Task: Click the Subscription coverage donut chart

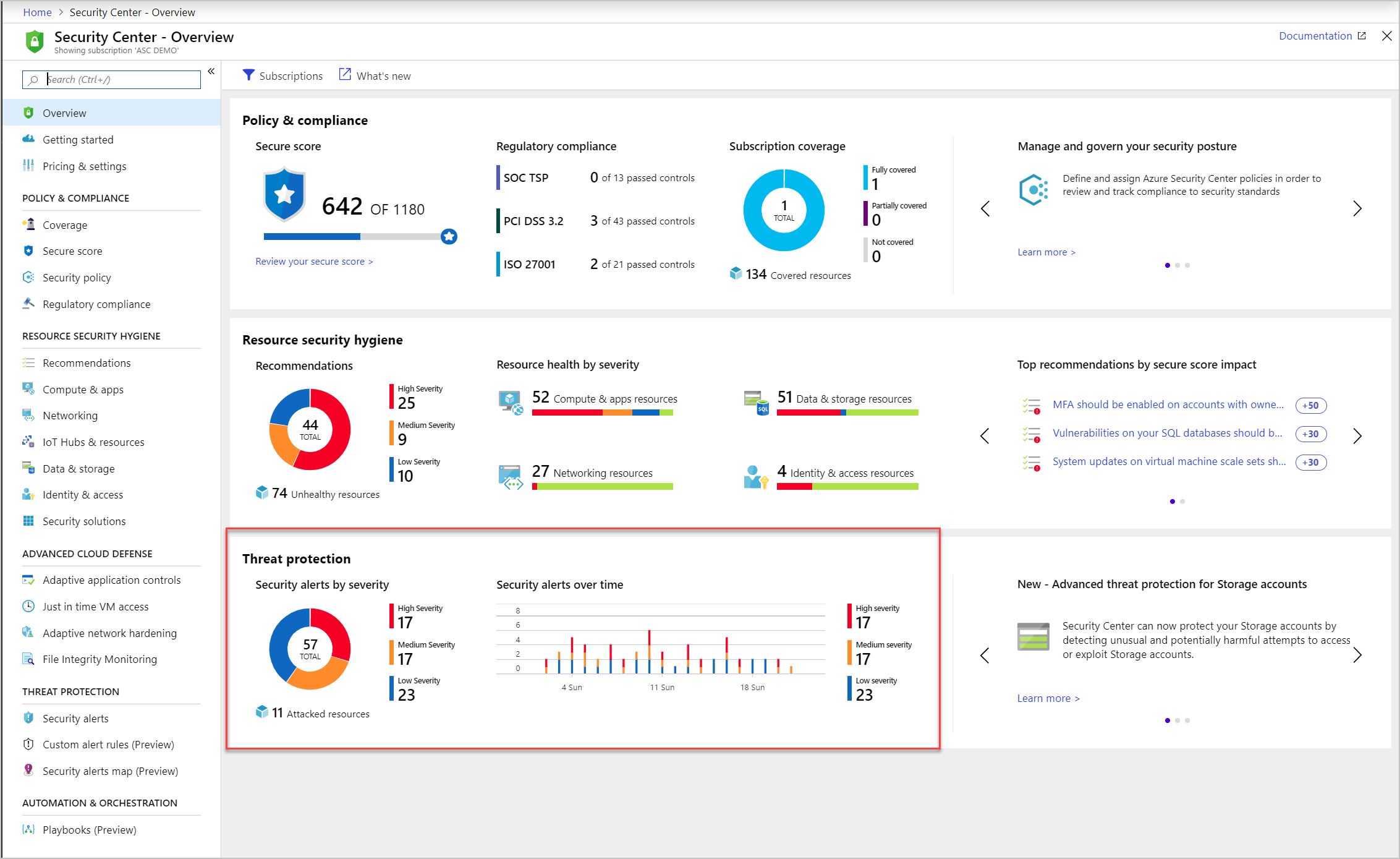Action: click(x=784, y=210)
